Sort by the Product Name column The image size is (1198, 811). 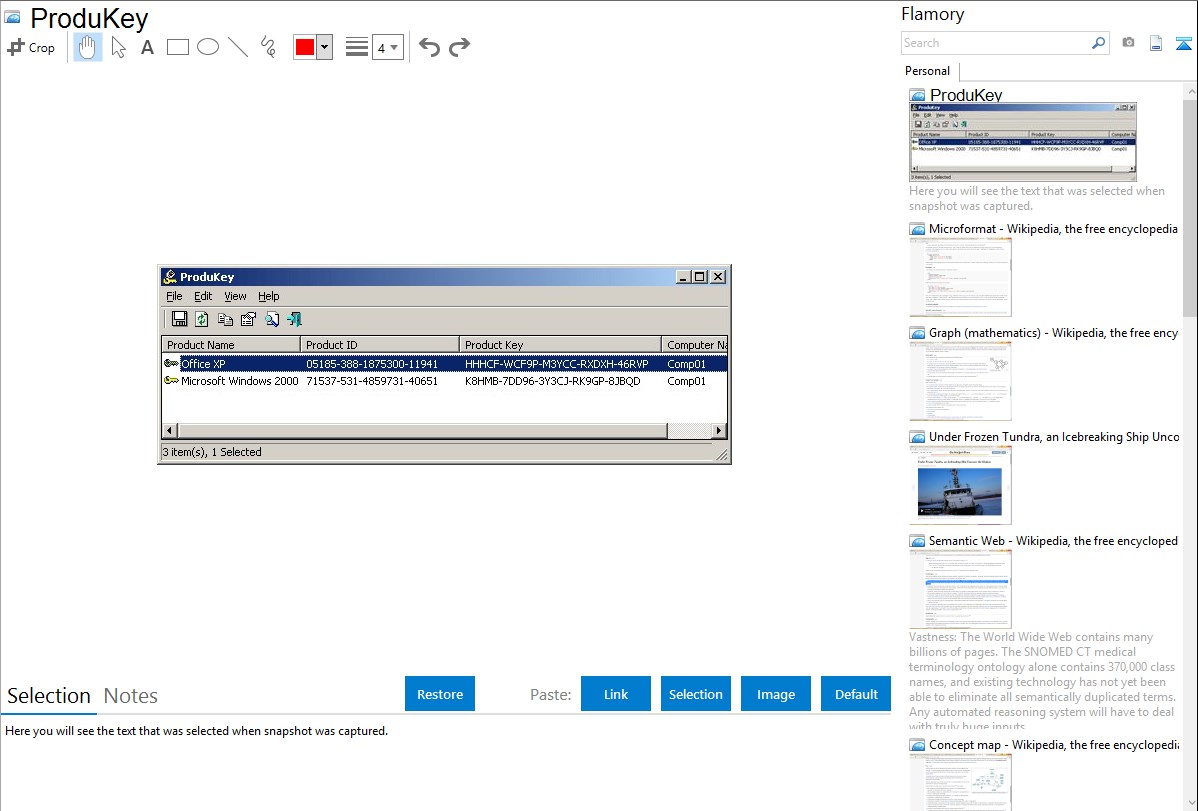[231, 345]
